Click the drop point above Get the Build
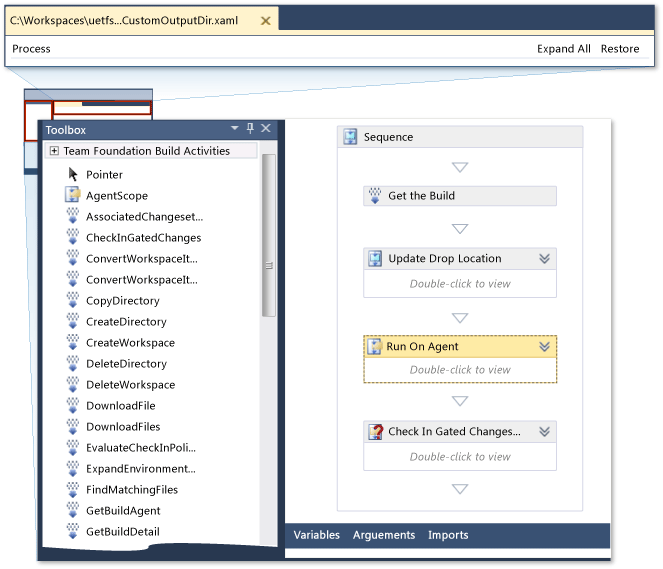The height and width of the screenshot is (569, 663). click(x=460, y=167)
